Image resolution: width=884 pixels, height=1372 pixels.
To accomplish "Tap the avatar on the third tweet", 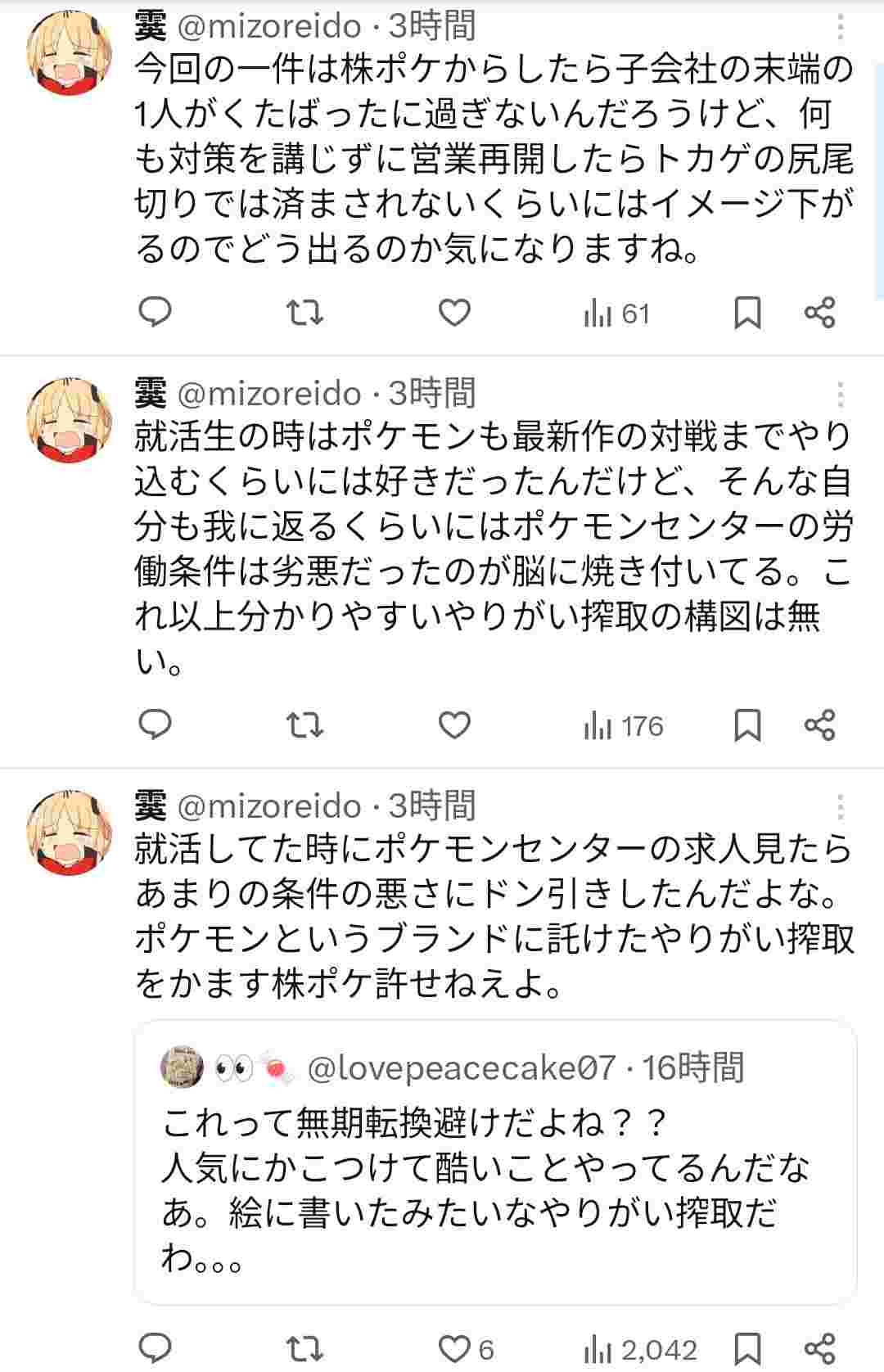I will click(x=70, y=832).
